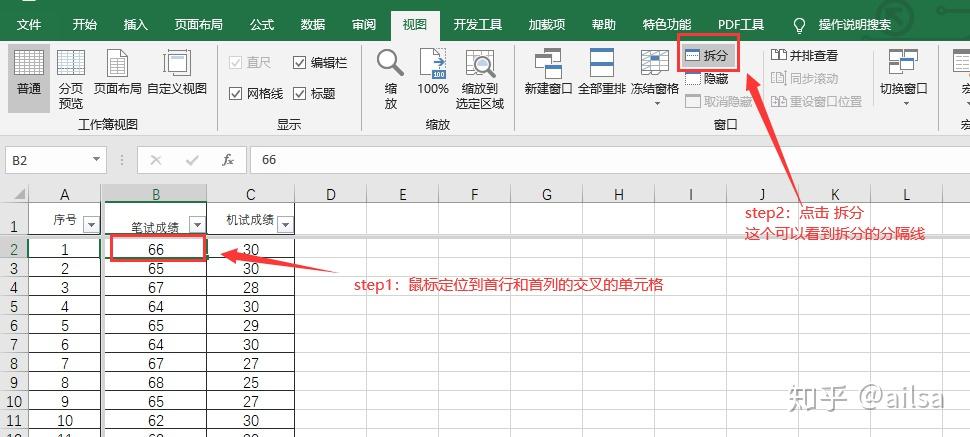Open 新建窗口 new window icon

pos(548,73)
